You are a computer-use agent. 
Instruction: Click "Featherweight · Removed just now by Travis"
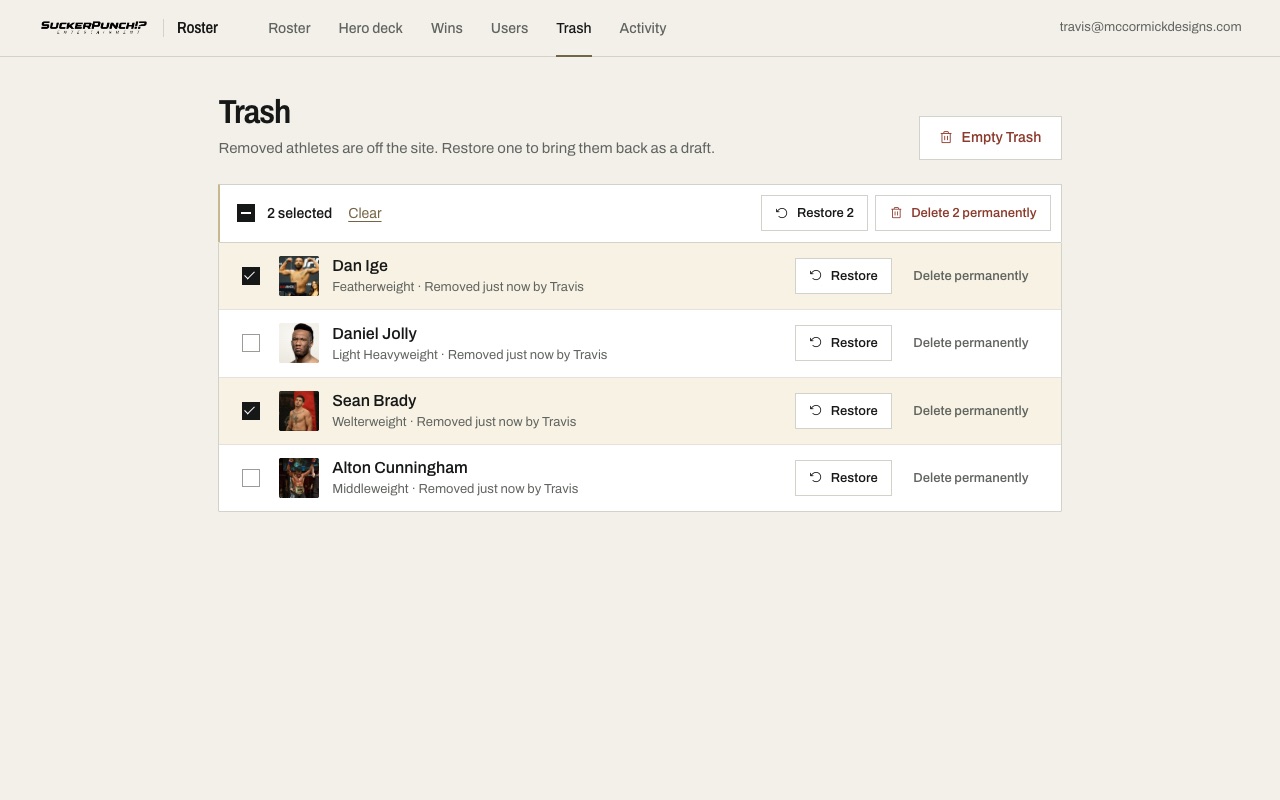point(458,287)
